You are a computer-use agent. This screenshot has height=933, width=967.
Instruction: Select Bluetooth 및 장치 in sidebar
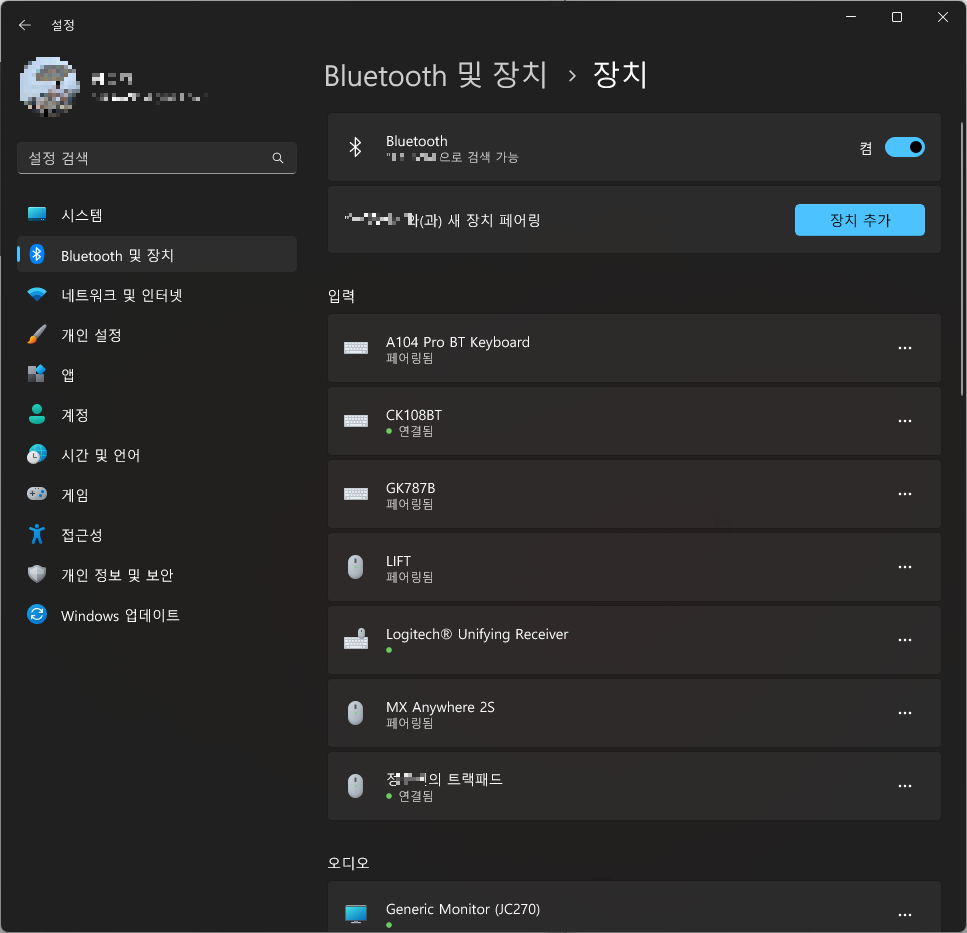(x=157, y=255)
